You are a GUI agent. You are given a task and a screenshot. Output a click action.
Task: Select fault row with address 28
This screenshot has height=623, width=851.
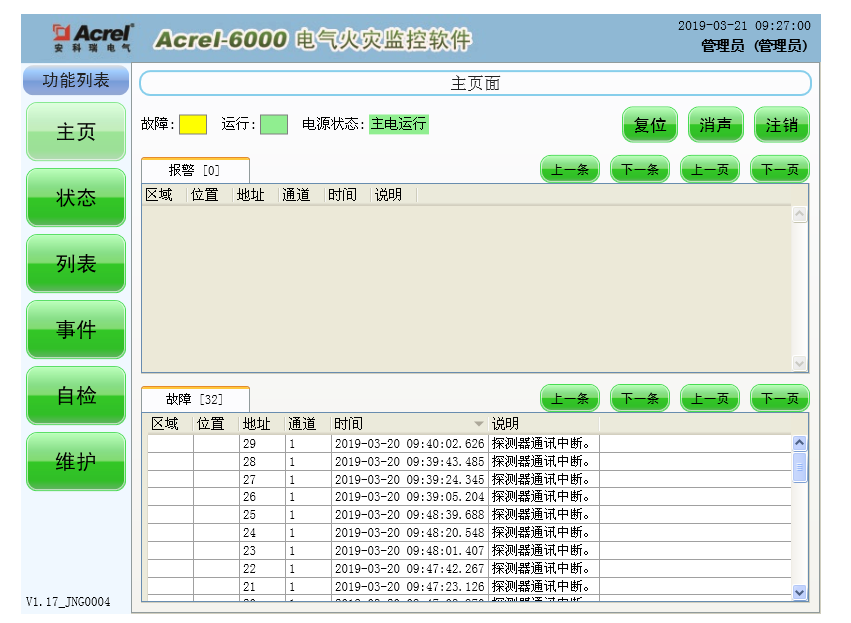coord(469,461)
